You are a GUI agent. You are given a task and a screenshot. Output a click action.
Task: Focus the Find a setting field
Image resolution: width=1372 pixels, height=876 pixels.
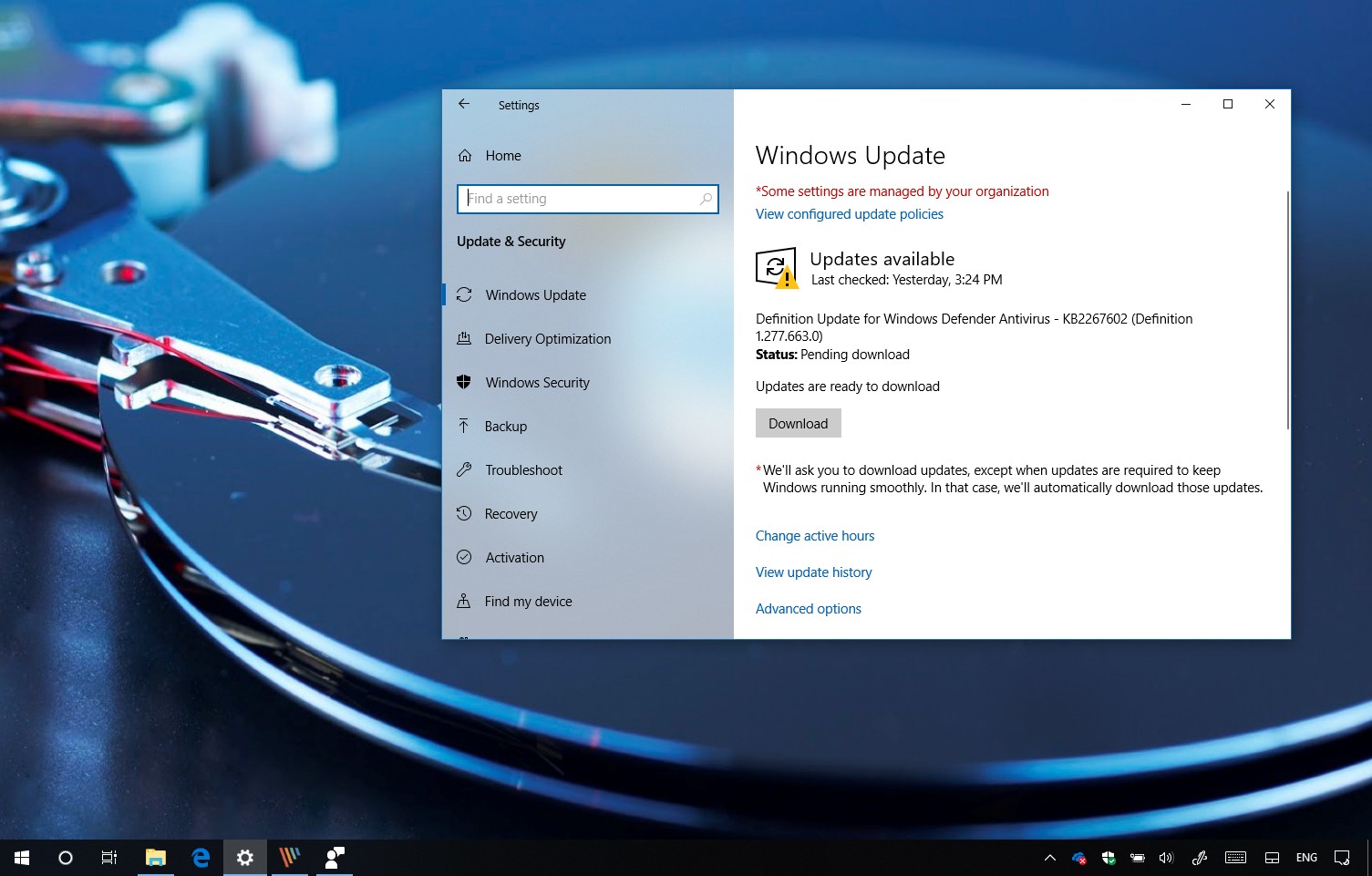(x=588, y=199)
